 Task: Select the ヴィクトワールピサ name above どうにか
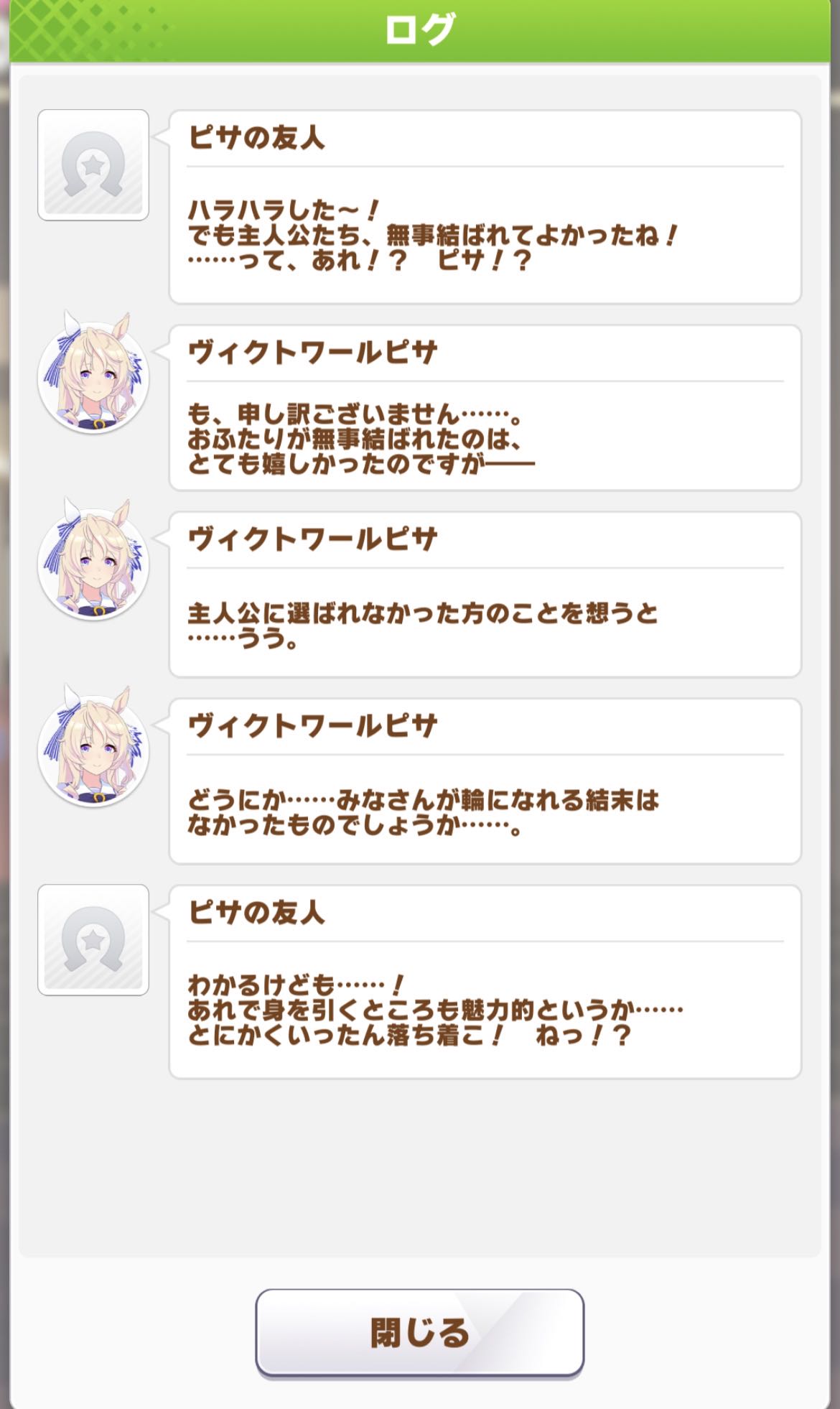[312, 726]
